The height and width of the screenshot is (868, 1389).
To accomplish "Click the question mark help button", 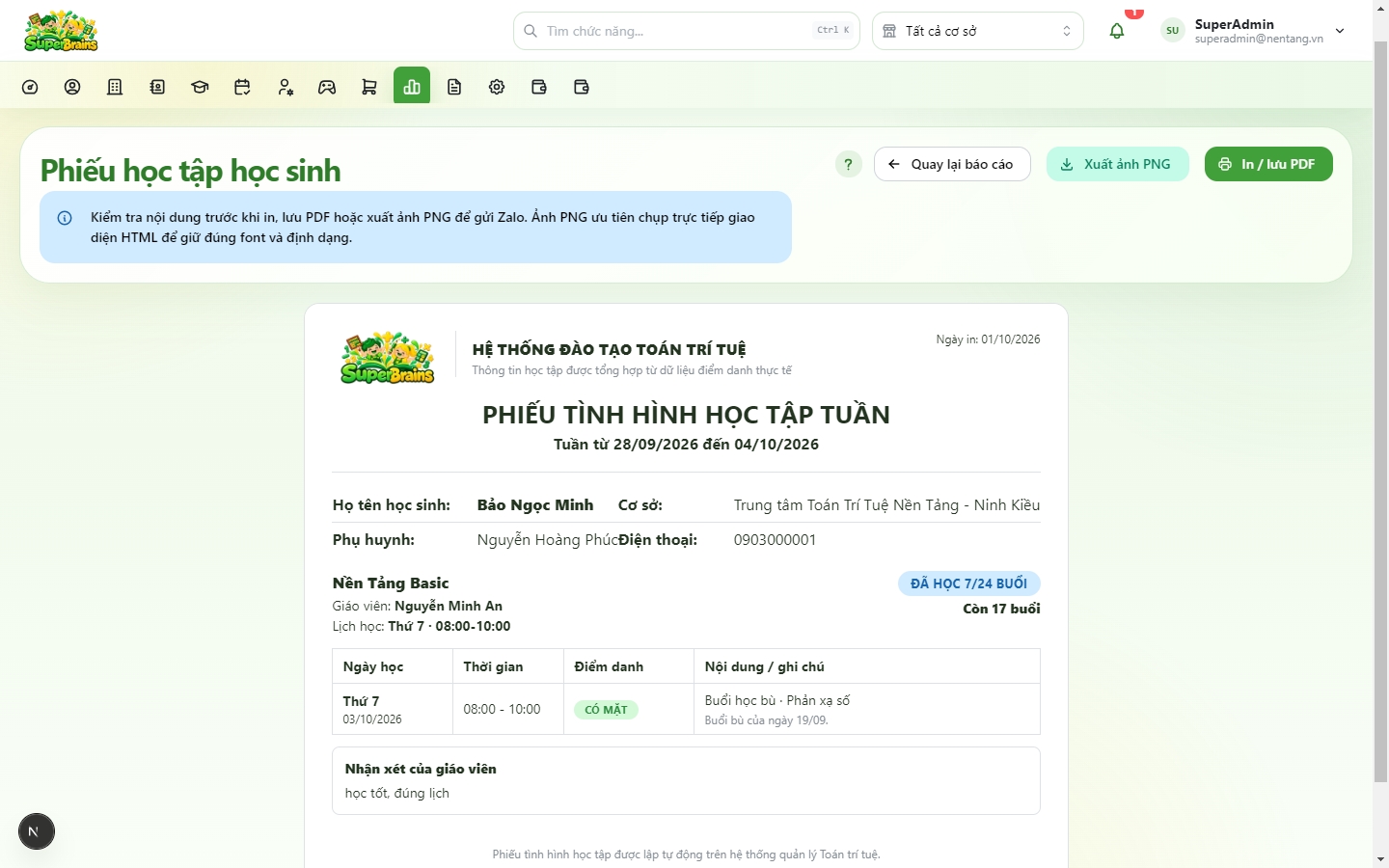I will point(848,164).
